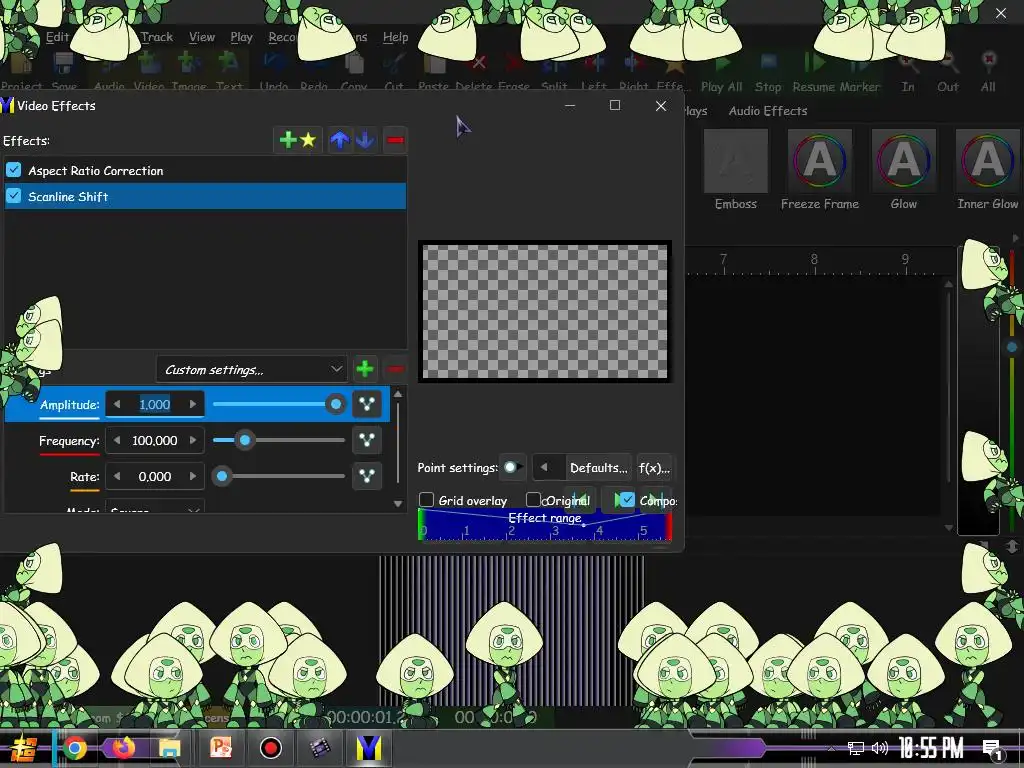1024x768 pixels.
Task: Click zoom Out on main toolbar
Action: point(948,74)
